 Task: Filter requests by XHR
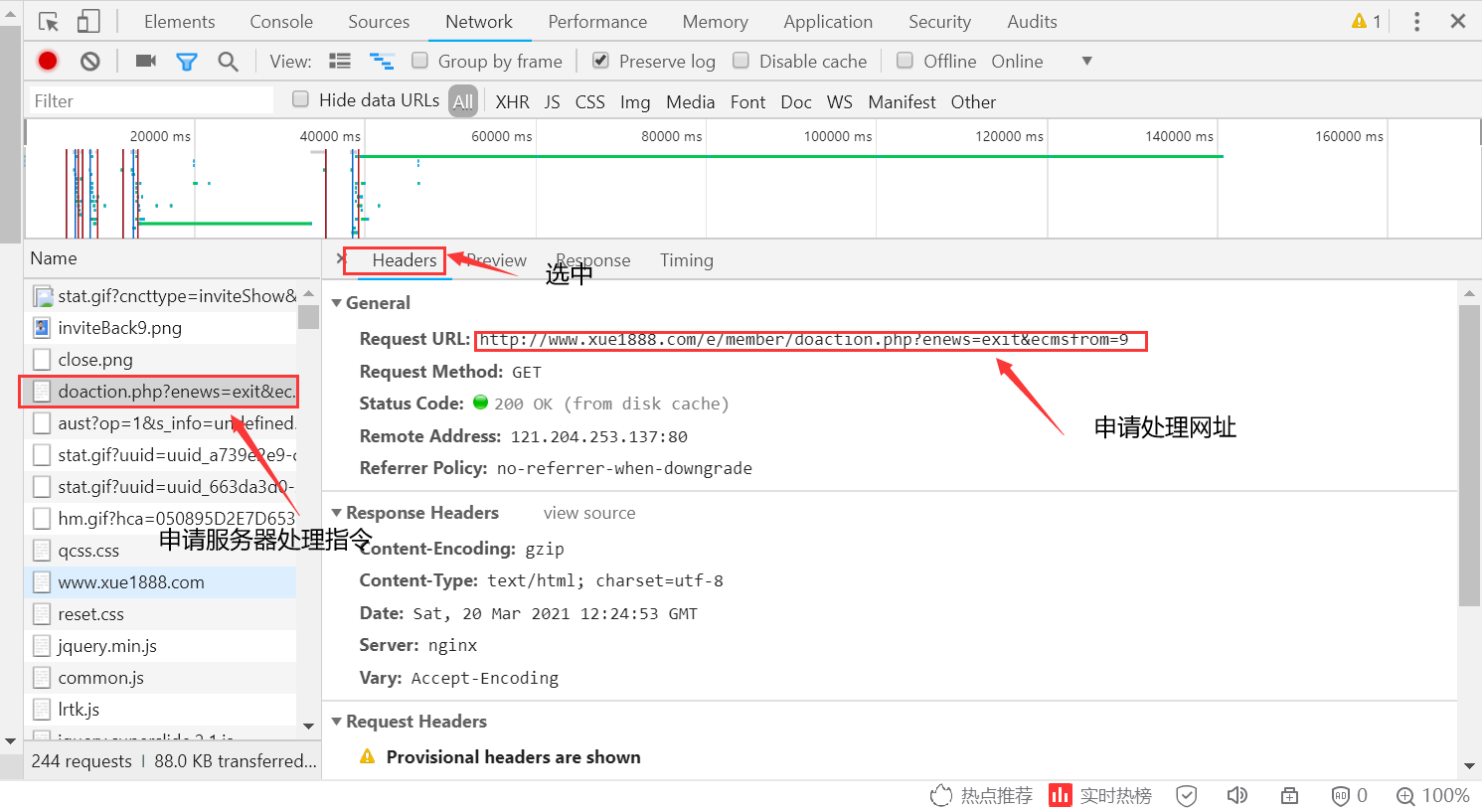(512, 101)
